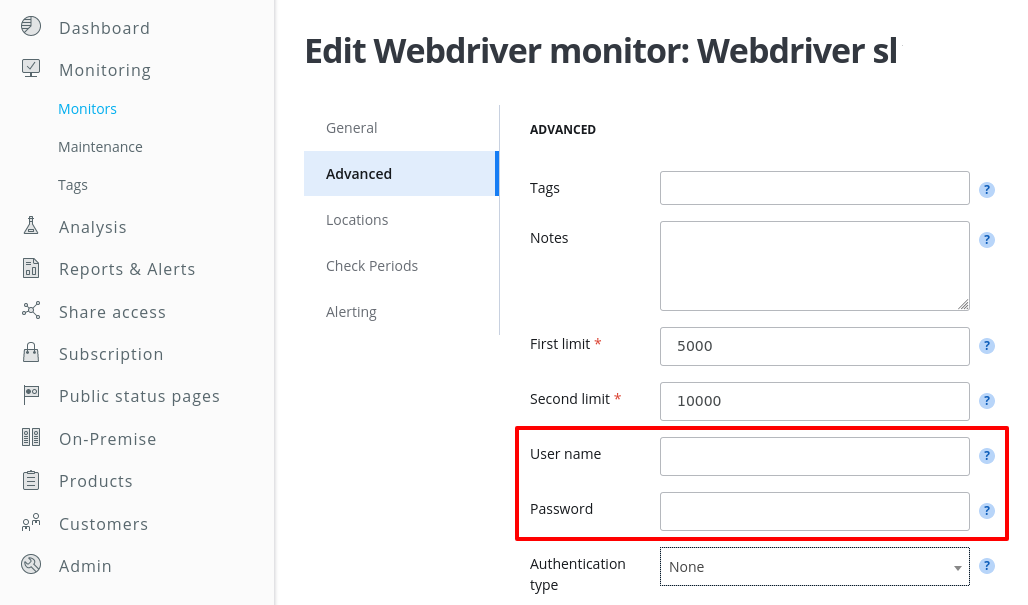Click the User name input field
The width and height of the screenshot is (1028, 605).
[814, 456]
